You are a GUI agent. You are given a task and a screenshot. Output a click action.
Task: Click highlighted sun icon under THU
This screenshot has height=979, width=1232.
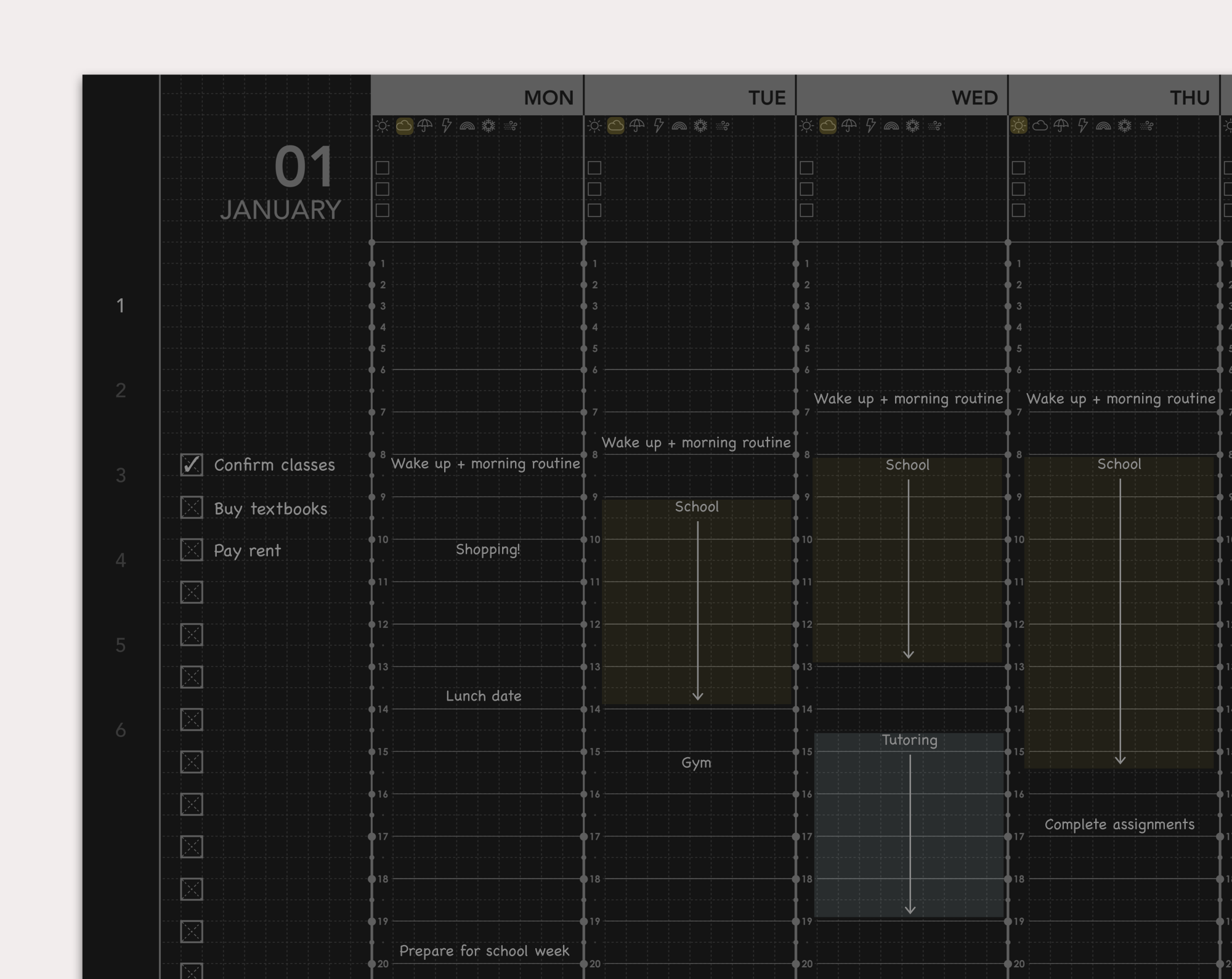1019,126
